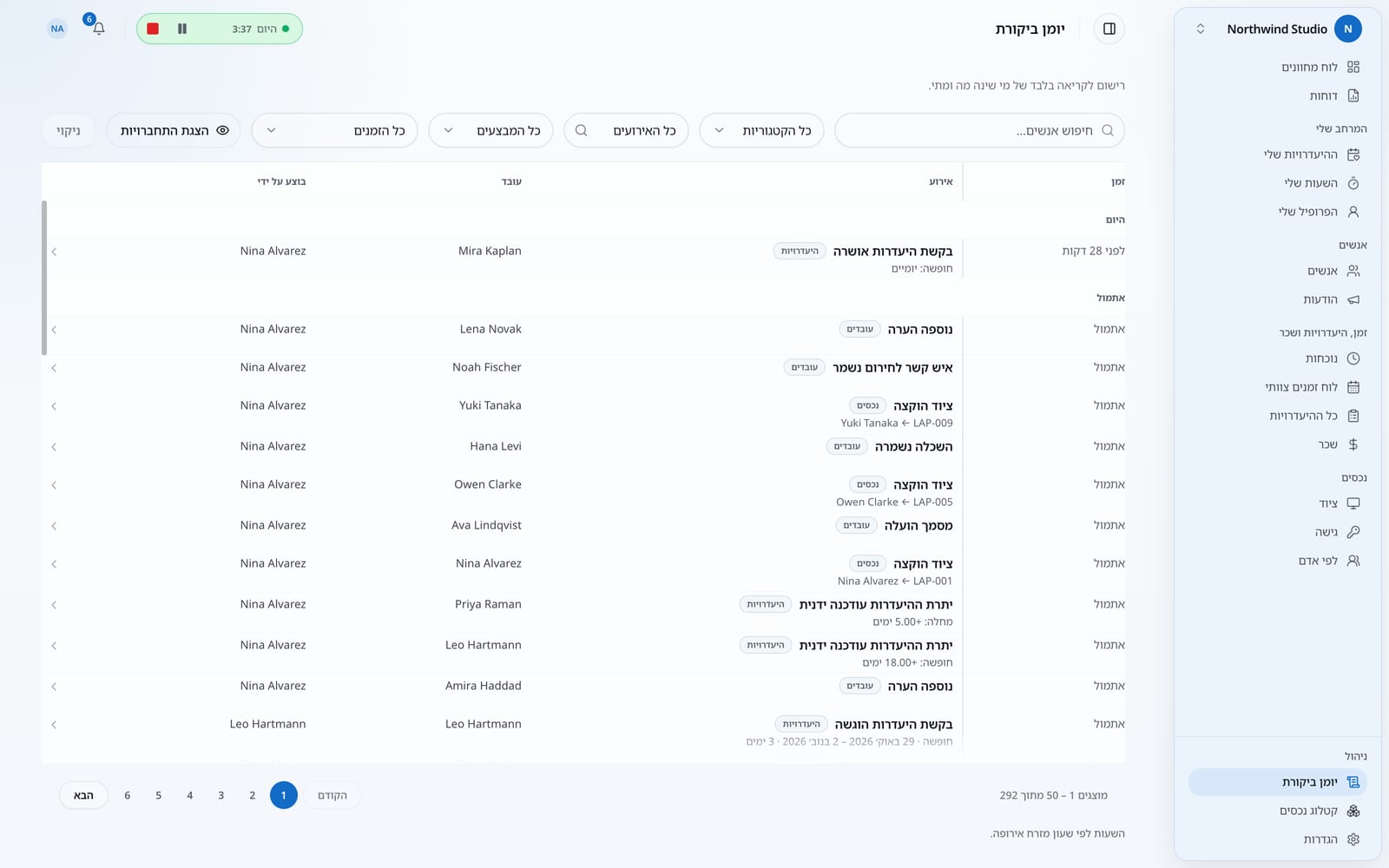Viewport: 1389px width, 868px height.
Task: Stop the running timer with red square
Action: click(153, 29)
